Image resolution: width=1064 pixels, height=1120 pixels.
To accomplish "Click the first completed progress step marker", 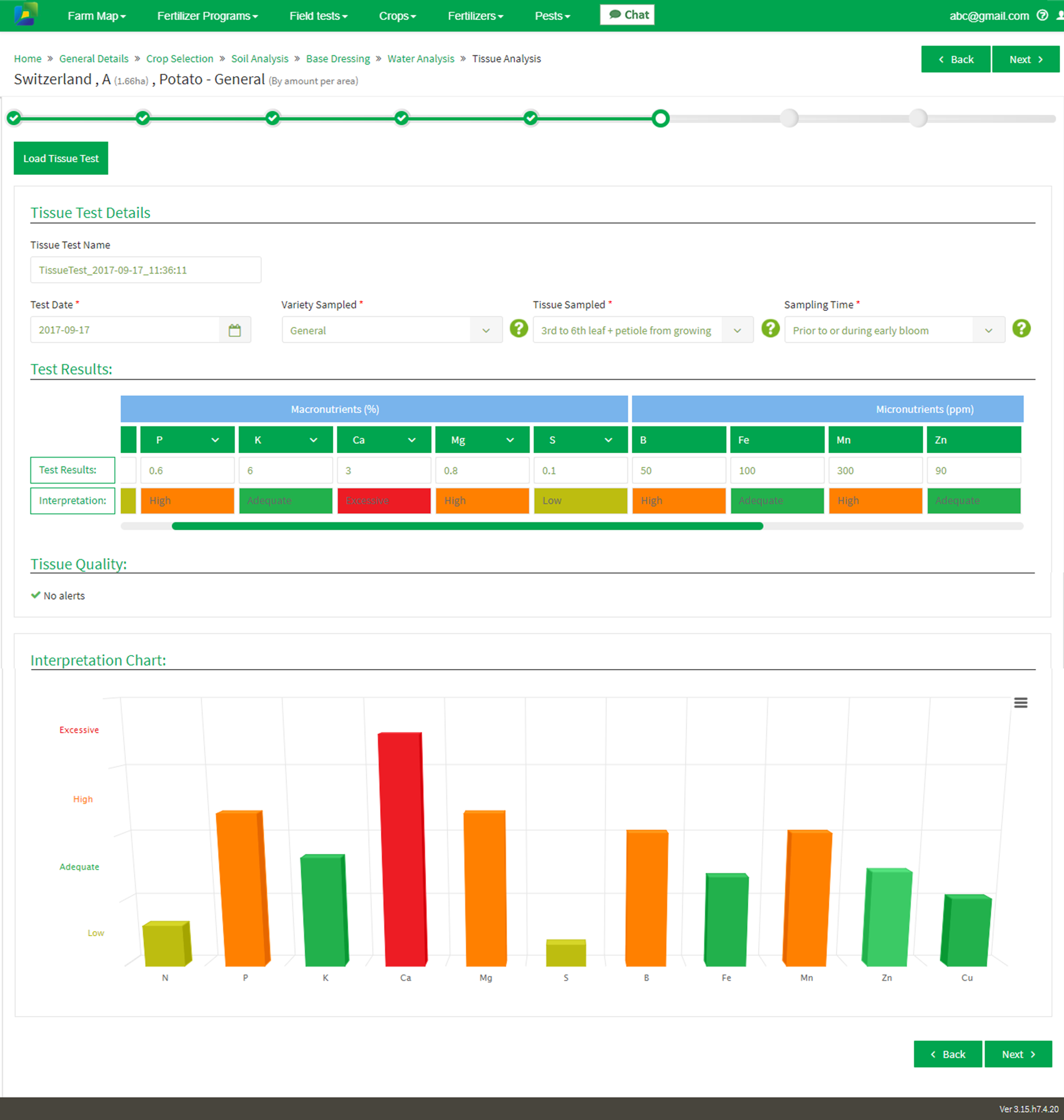I will [x=14, y=118].
